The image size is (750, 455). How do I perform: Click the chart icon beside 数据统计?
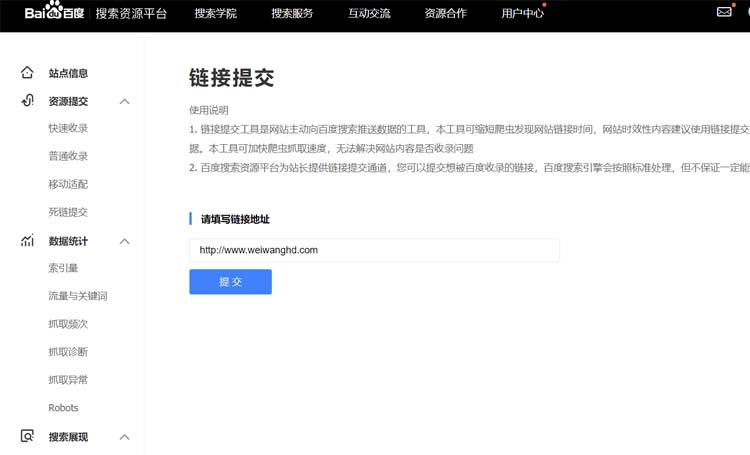[27, 240]
